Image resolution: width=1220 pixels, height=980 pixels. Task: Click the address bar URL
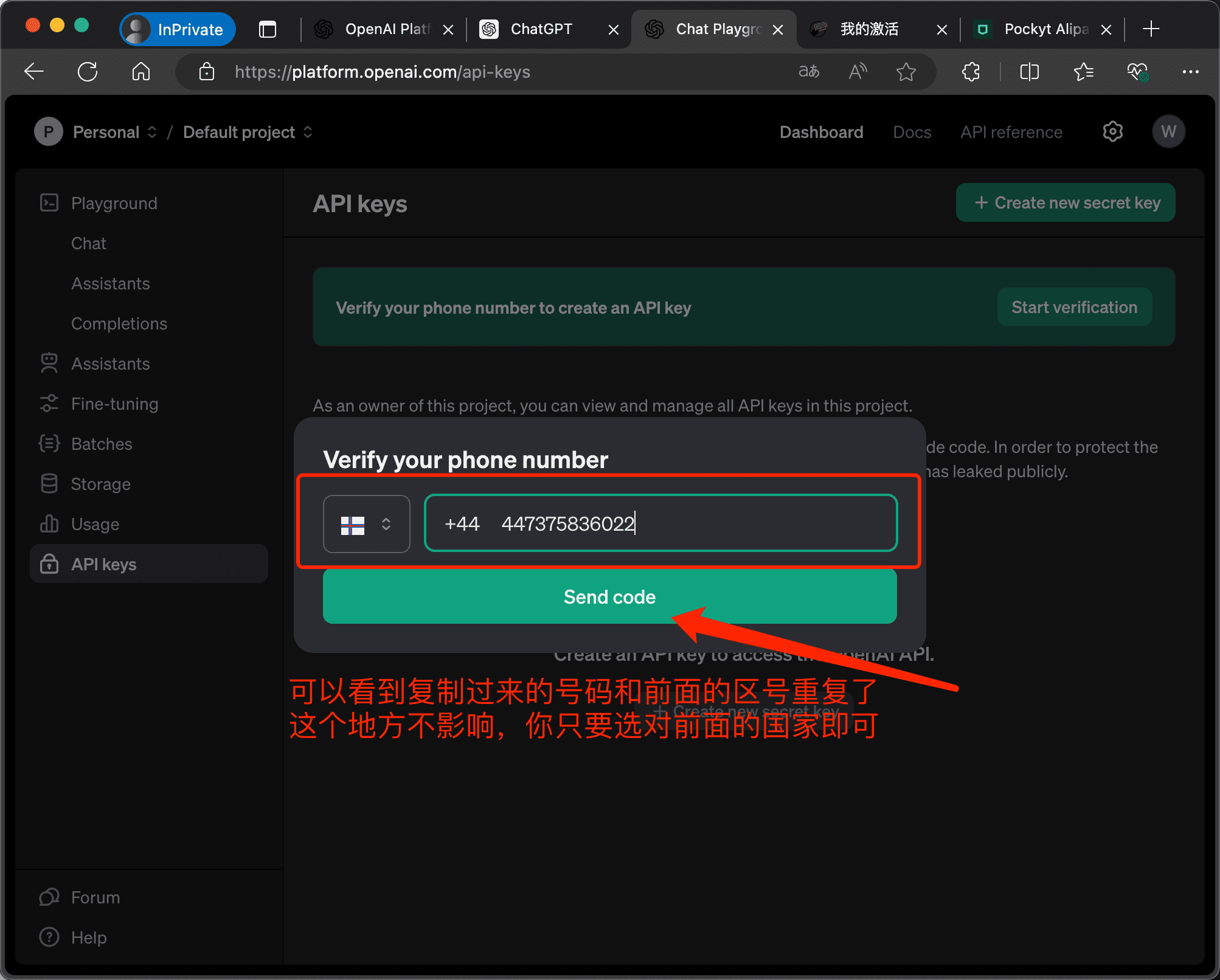[382, 72]
